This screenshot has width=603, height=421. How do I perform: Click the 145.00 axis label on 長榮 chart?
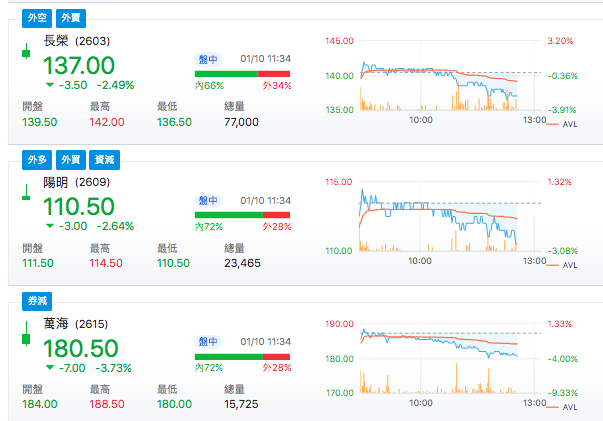coord(339,41)
